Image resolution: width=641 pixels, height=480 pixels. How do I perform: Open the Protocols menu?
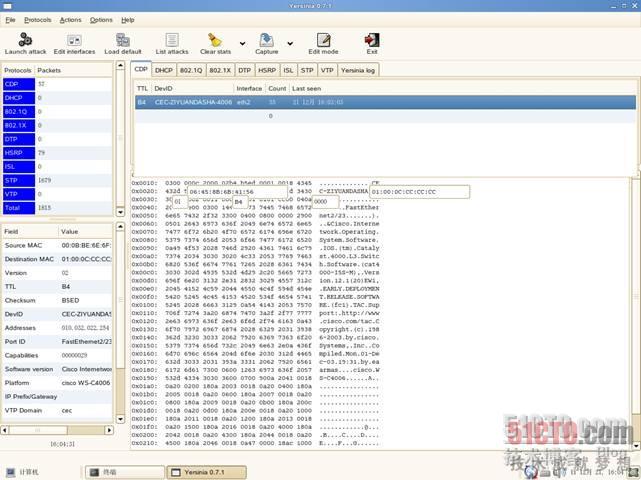coord(38,20)
